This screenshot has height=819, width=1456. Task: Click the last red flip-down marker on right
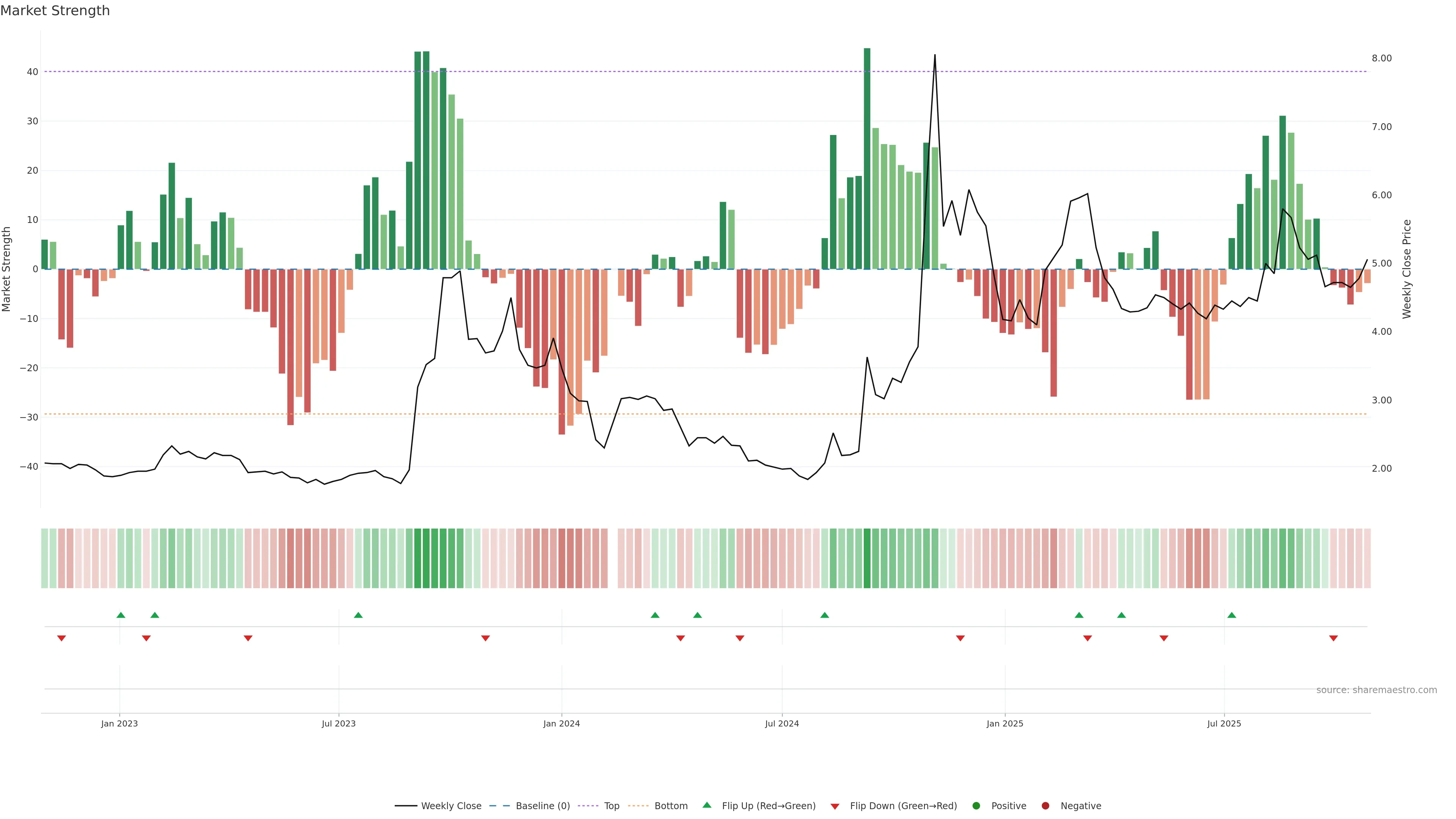(x=1334, y=638)
